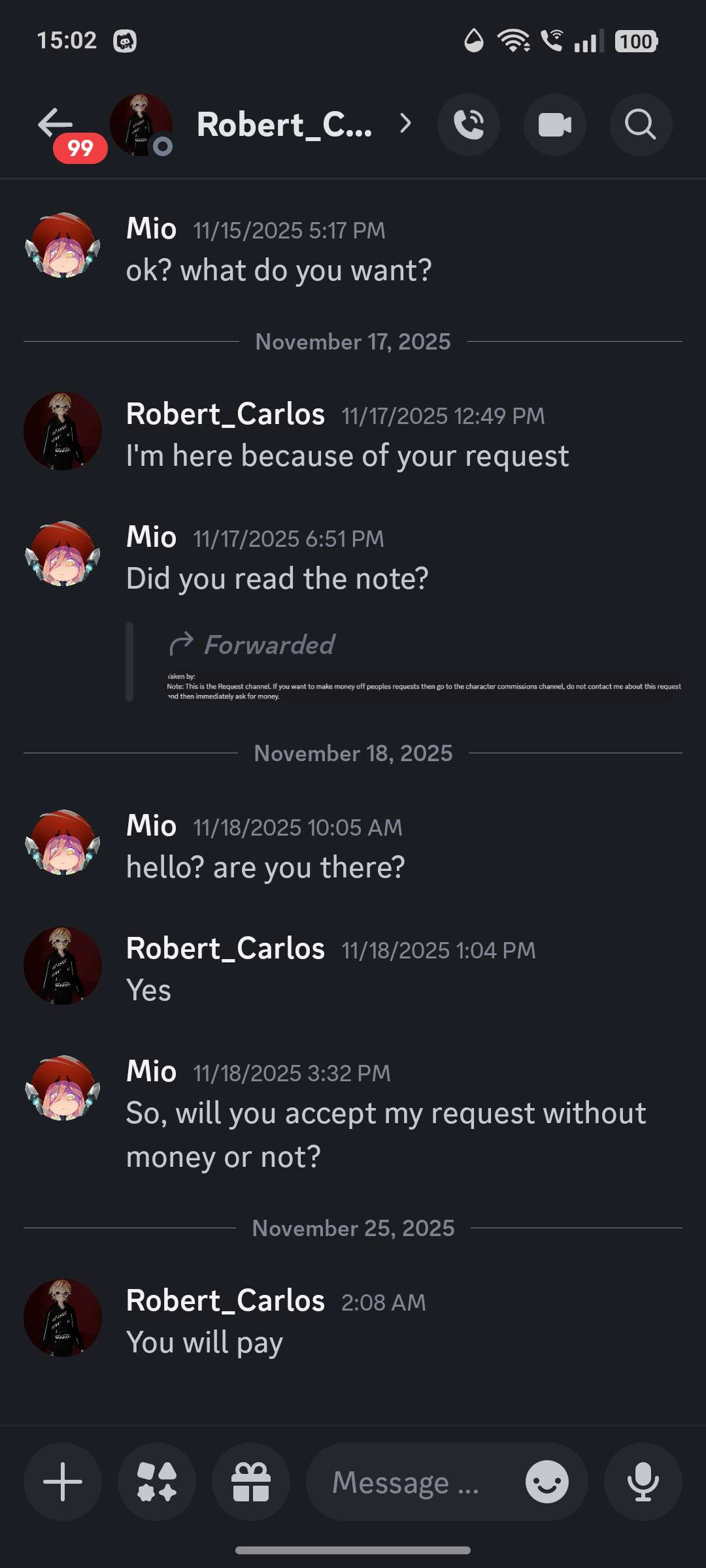Viewport: 706px width, 1568px height.
Task: Start a voice call with Robert_Carlos
Action: (x=468, y=125)
